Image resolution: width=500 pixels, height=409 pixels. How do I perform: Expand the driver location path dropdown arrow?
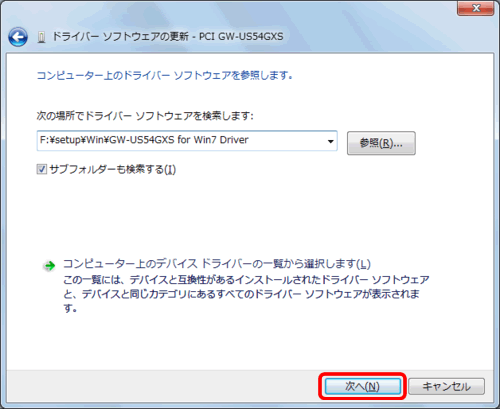(x=330, y=141)
